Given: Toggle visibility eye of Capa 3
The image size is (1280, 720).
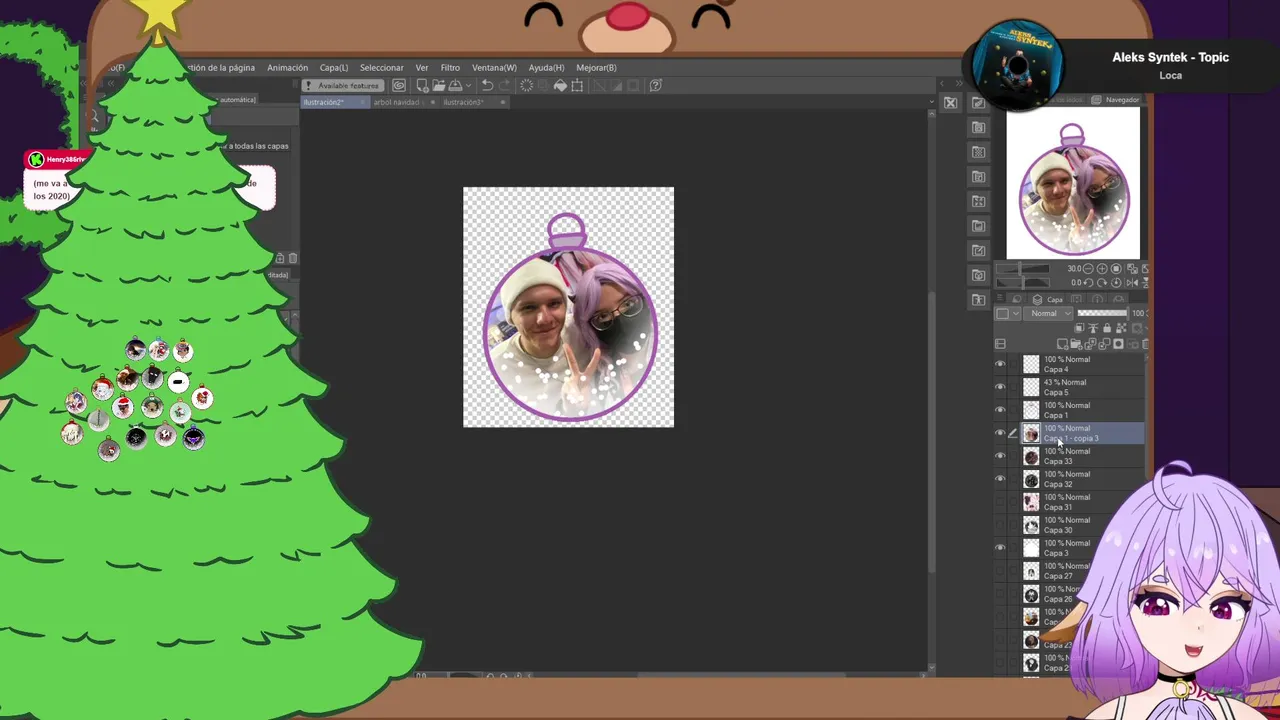Looking at the screenshot, I should click(1000, 548).
